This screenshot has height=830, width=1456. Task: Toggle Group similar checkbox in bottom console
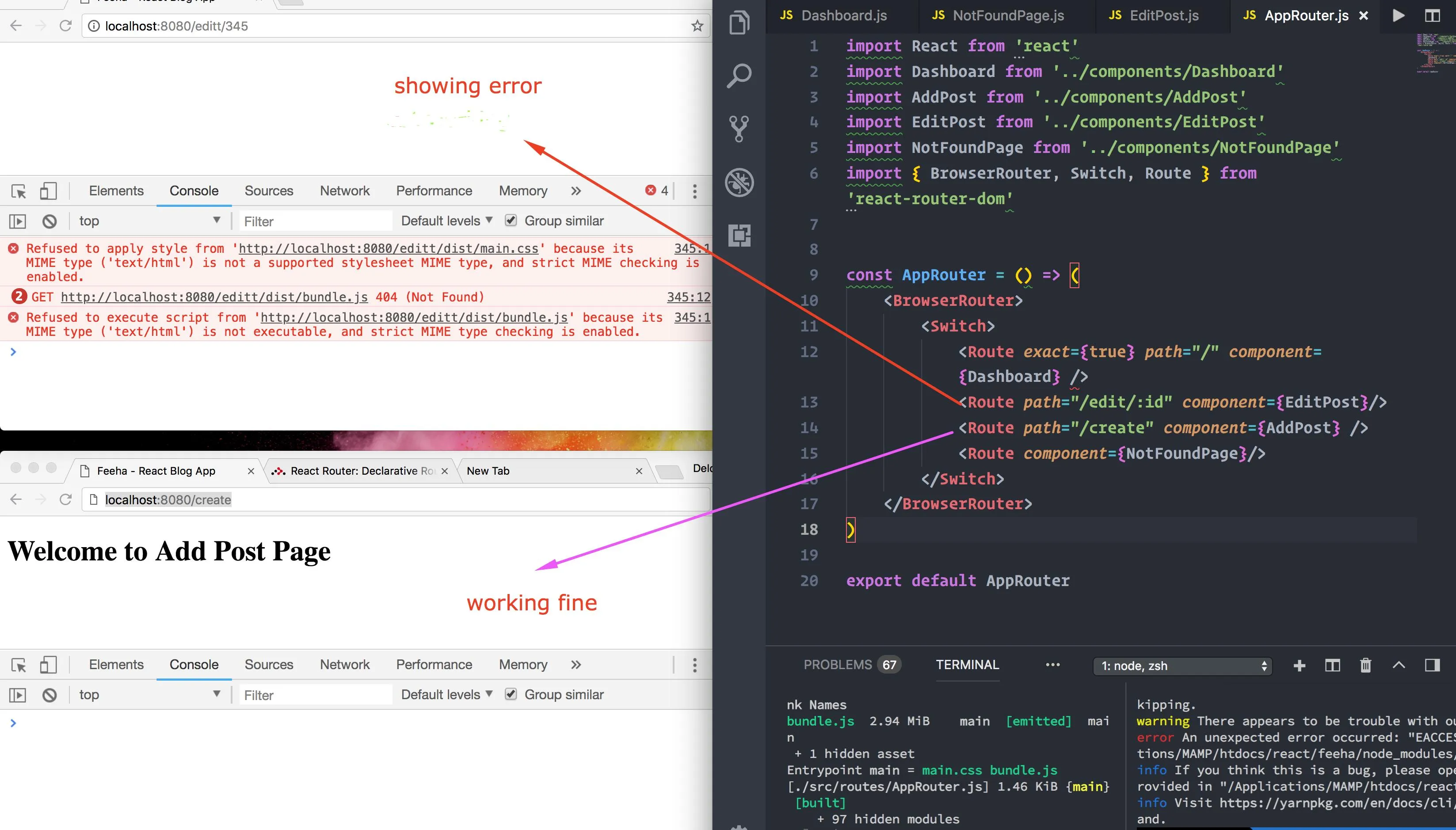click(x=511, y=694)
